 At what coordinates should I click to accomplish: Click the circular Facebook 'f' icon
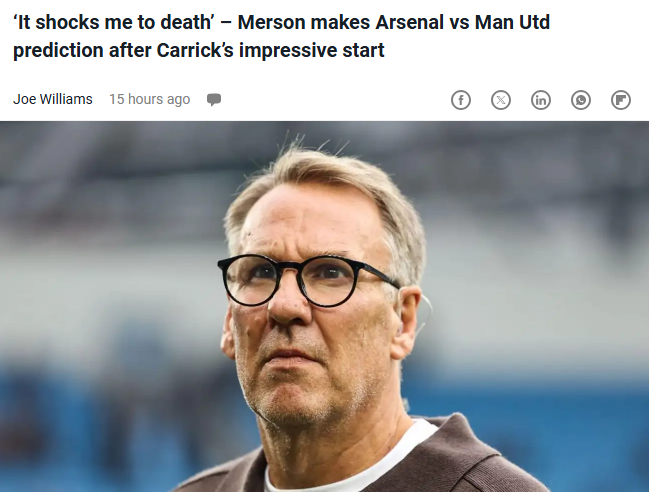click(461, 100)
